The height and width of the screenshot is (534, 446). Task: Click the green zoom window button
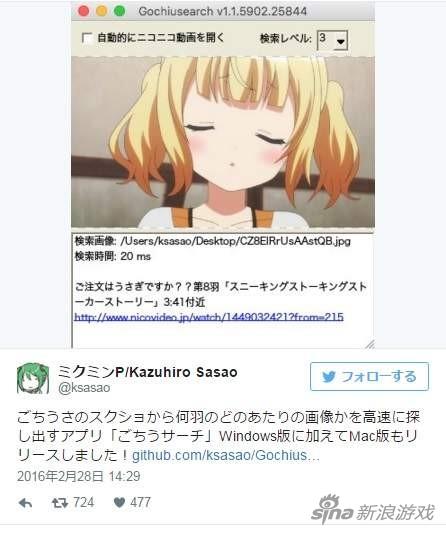[x=120, y=11]
